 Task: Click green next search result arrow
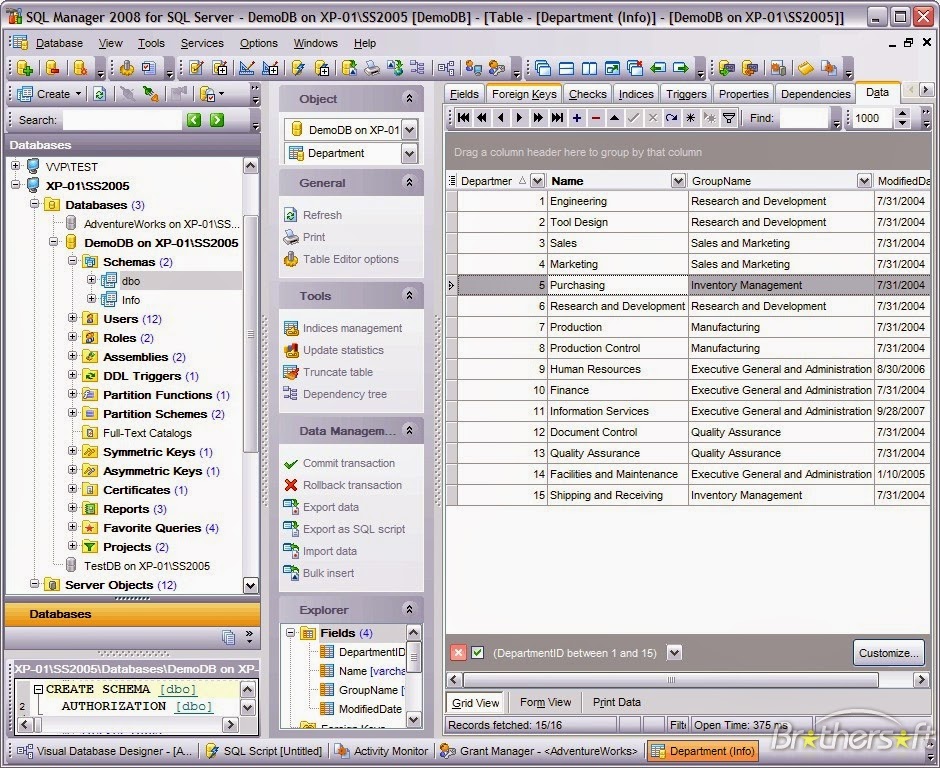217,120
